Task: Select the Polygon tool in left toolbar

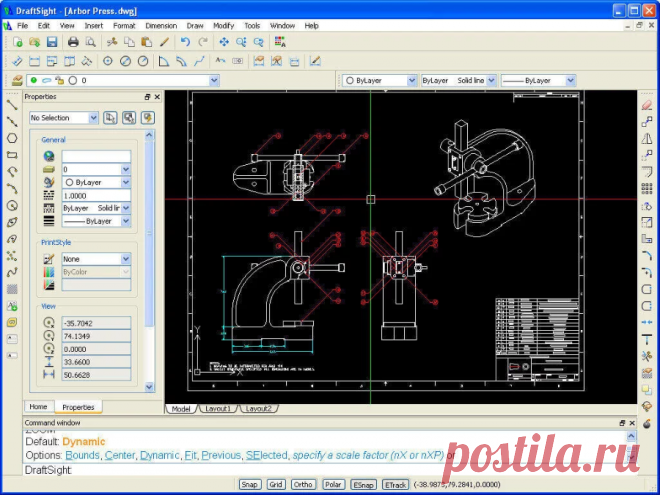Action: 12,138
